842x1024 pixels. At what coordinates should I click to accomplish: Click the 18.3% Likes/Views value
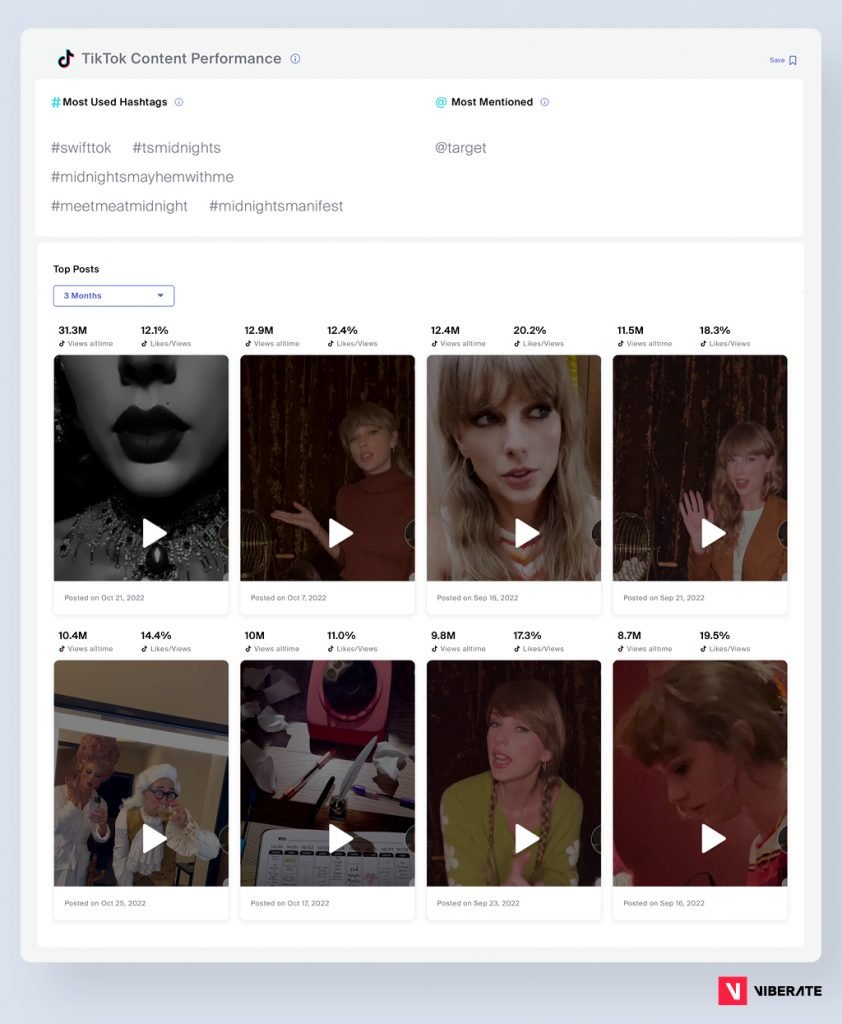(x=715, y=330)
